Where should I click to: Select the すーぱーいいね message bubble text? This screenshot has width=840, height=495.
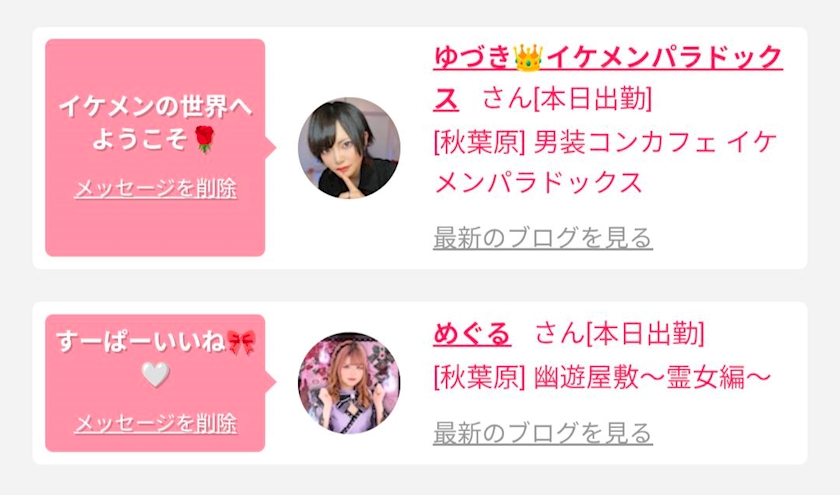[x=155, y=357]
